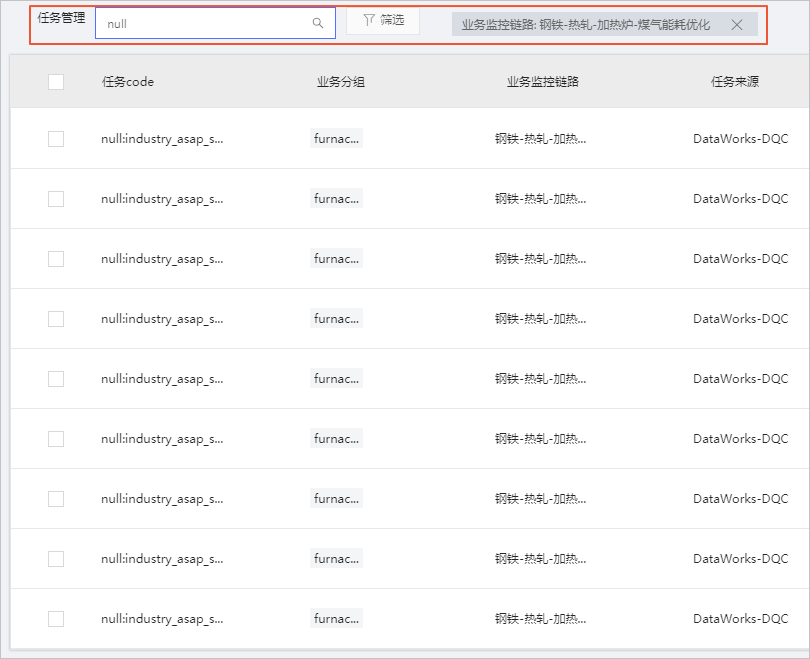The image size is (810, 659).
Task: Click the 任务来源 column header
Action: (735, 82)
